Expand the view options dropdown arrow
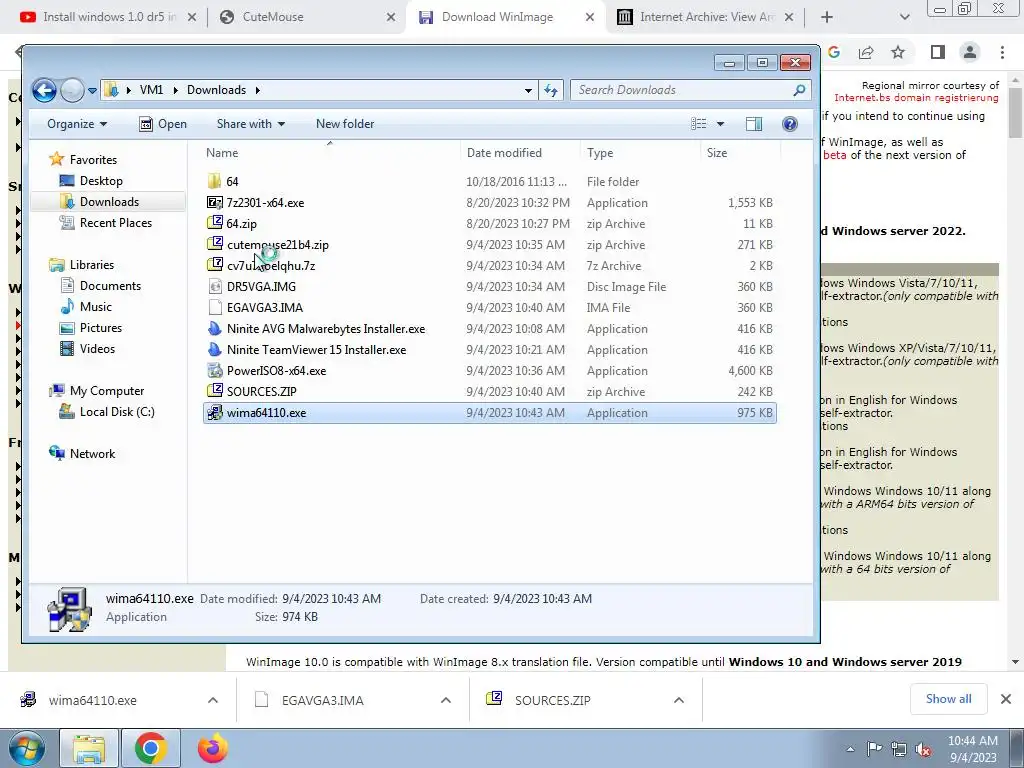Viewport: 1024px width, 768px height. coord(720,124)
